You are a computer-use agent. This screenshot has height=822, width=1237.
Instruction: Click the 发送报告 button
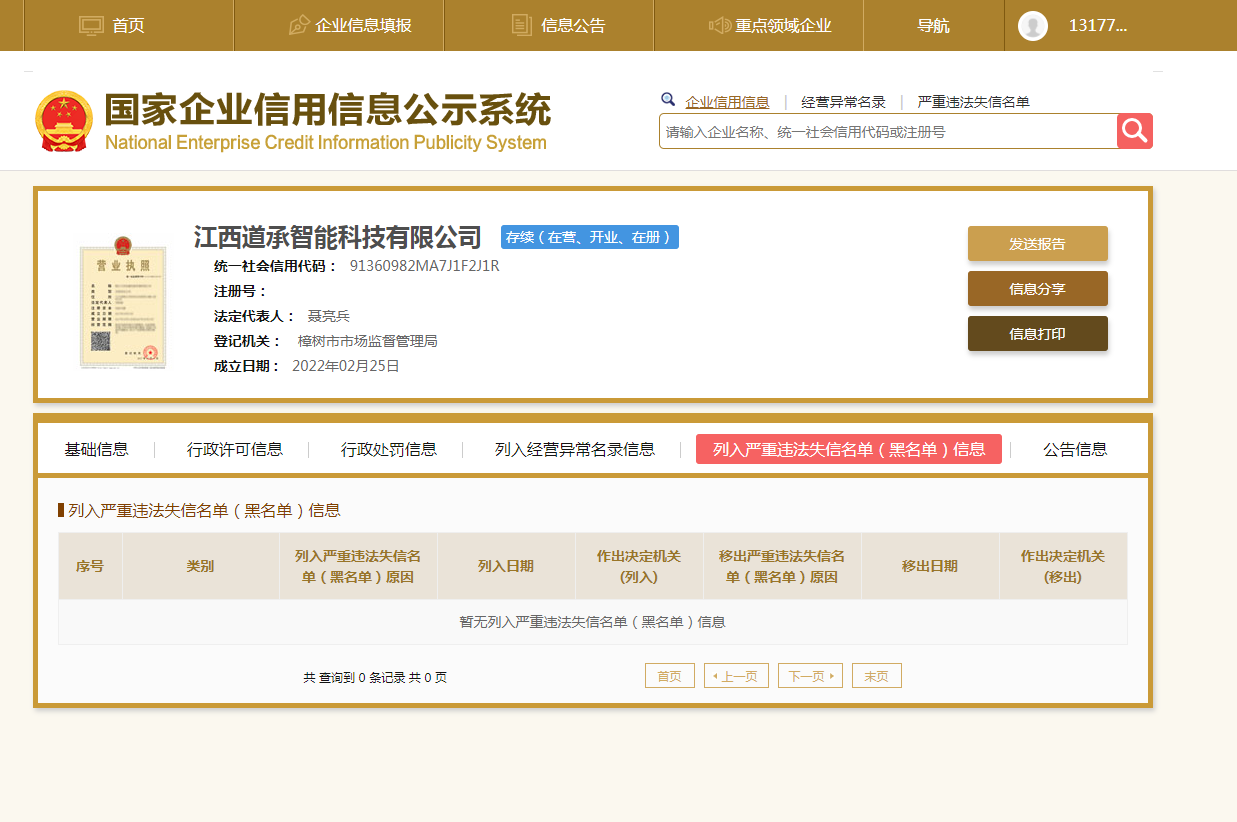1037,244
